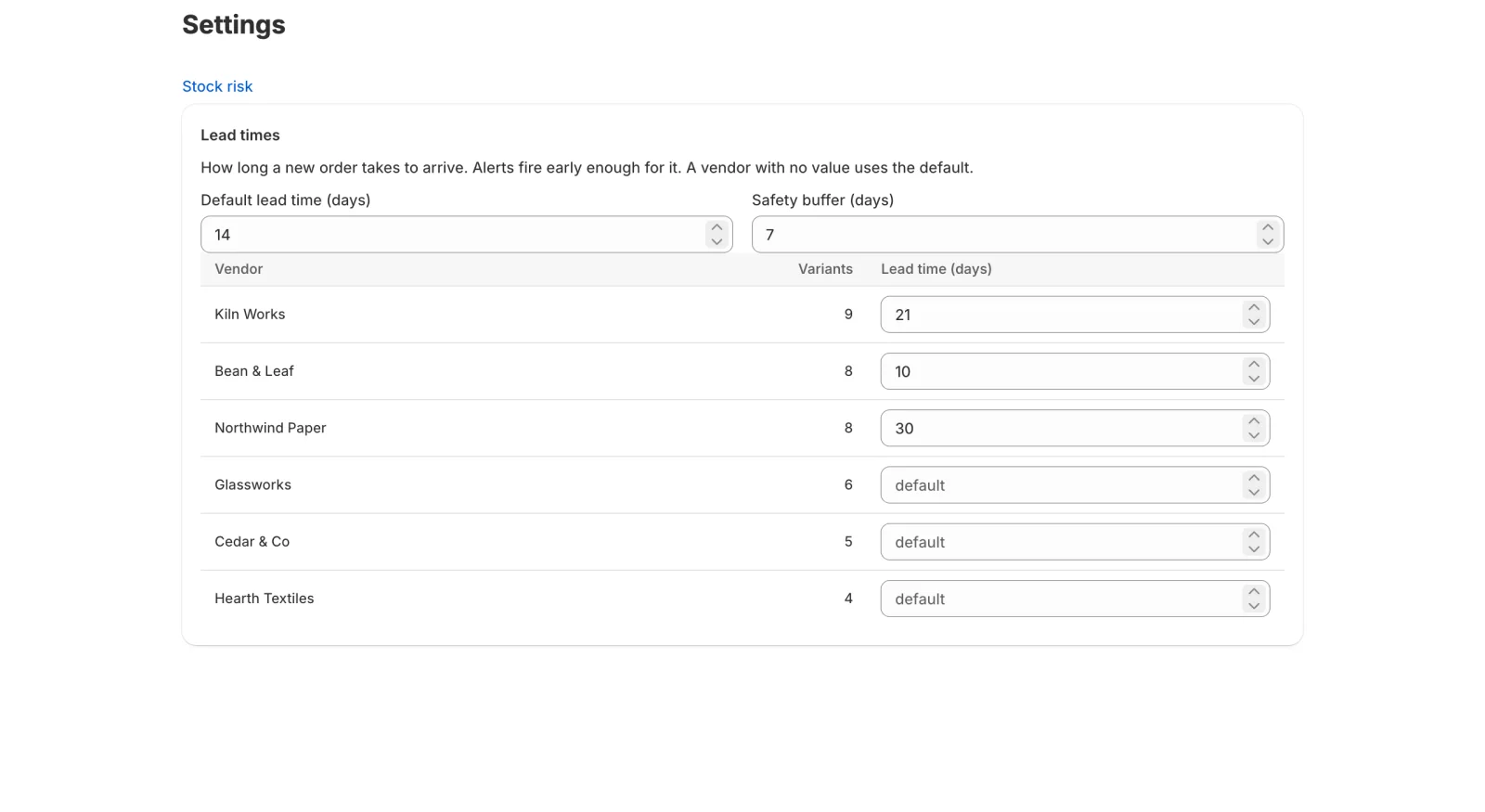Click Hearth Textiles lead time down arrow

(x=1254, y=606)
